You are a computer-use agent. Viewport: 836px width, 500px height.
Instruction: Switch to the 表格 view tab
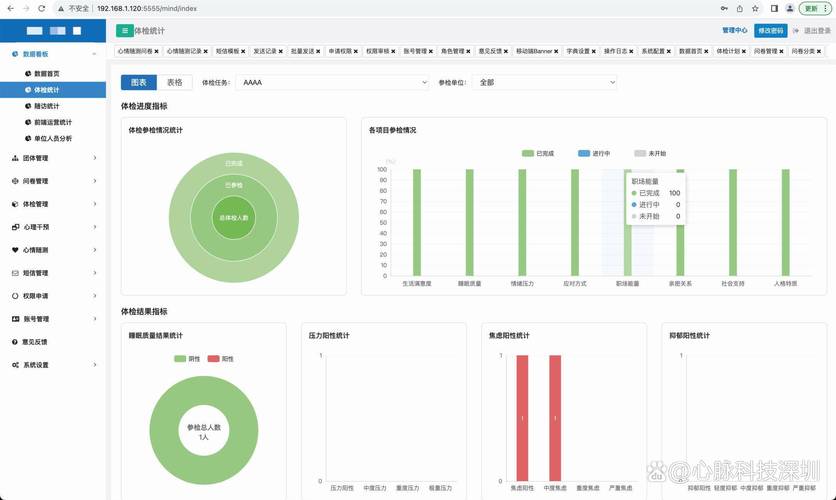tap(175, 82)
